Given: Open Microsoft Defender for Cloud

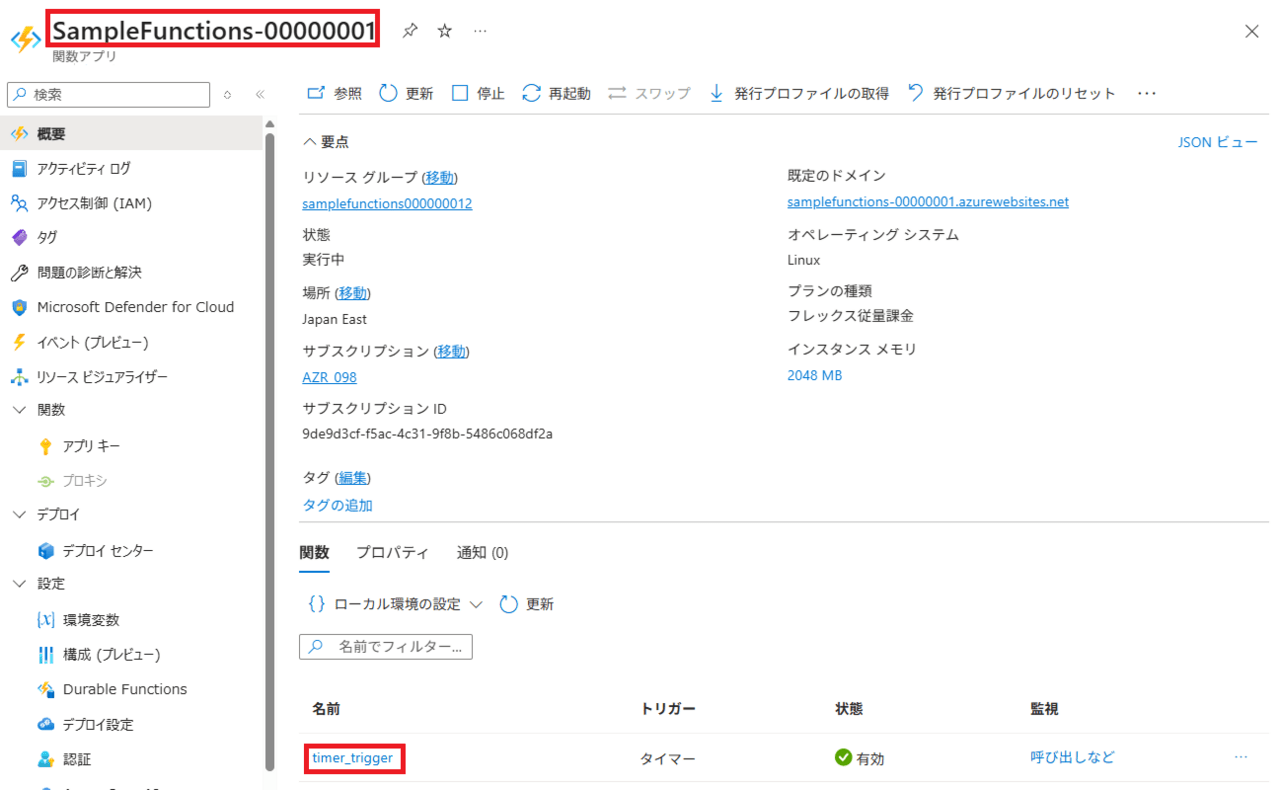Looking at the screenshot, I should pos(135,307).
